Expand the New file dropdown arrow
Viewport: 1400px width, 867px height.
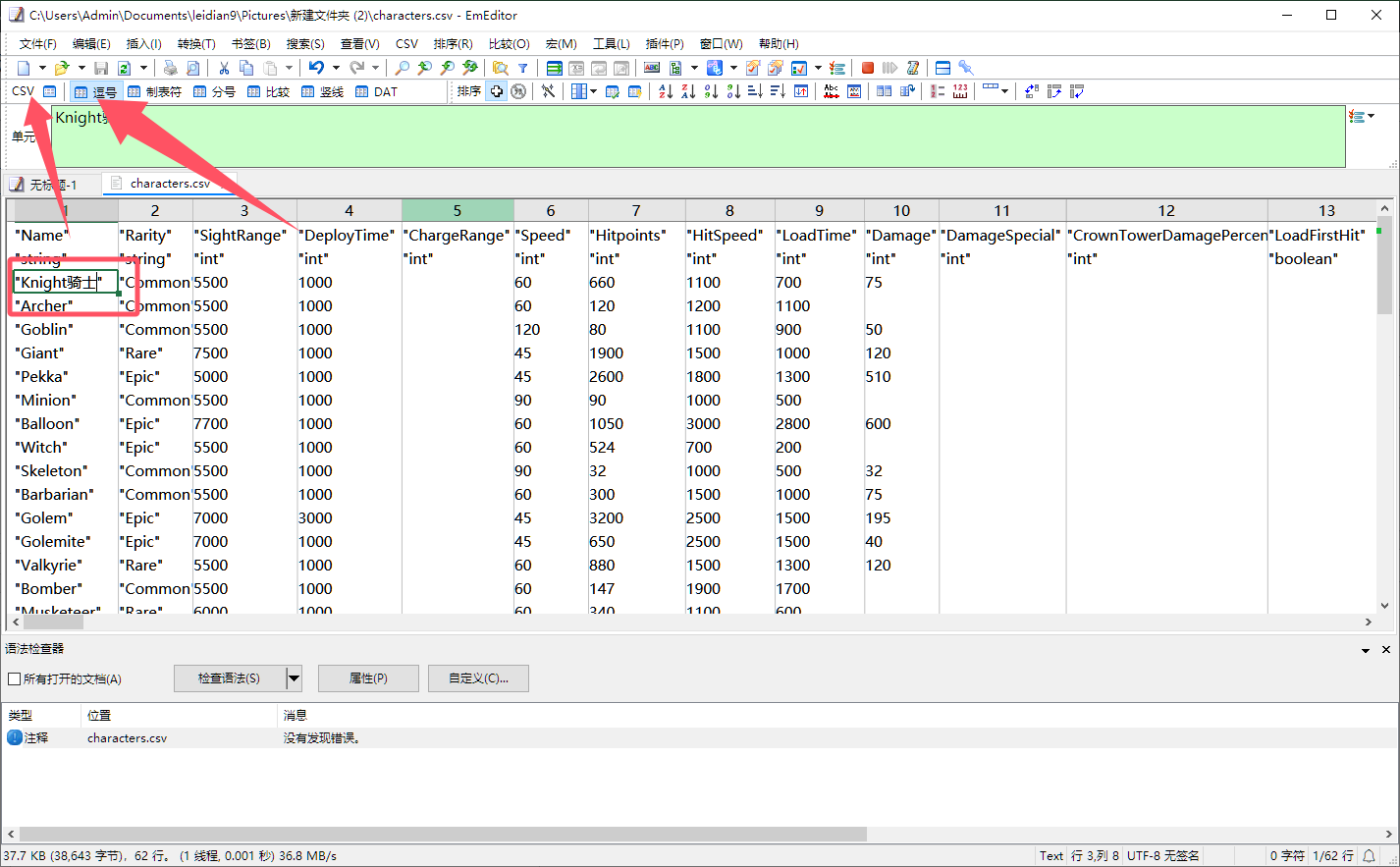[42, 68]
